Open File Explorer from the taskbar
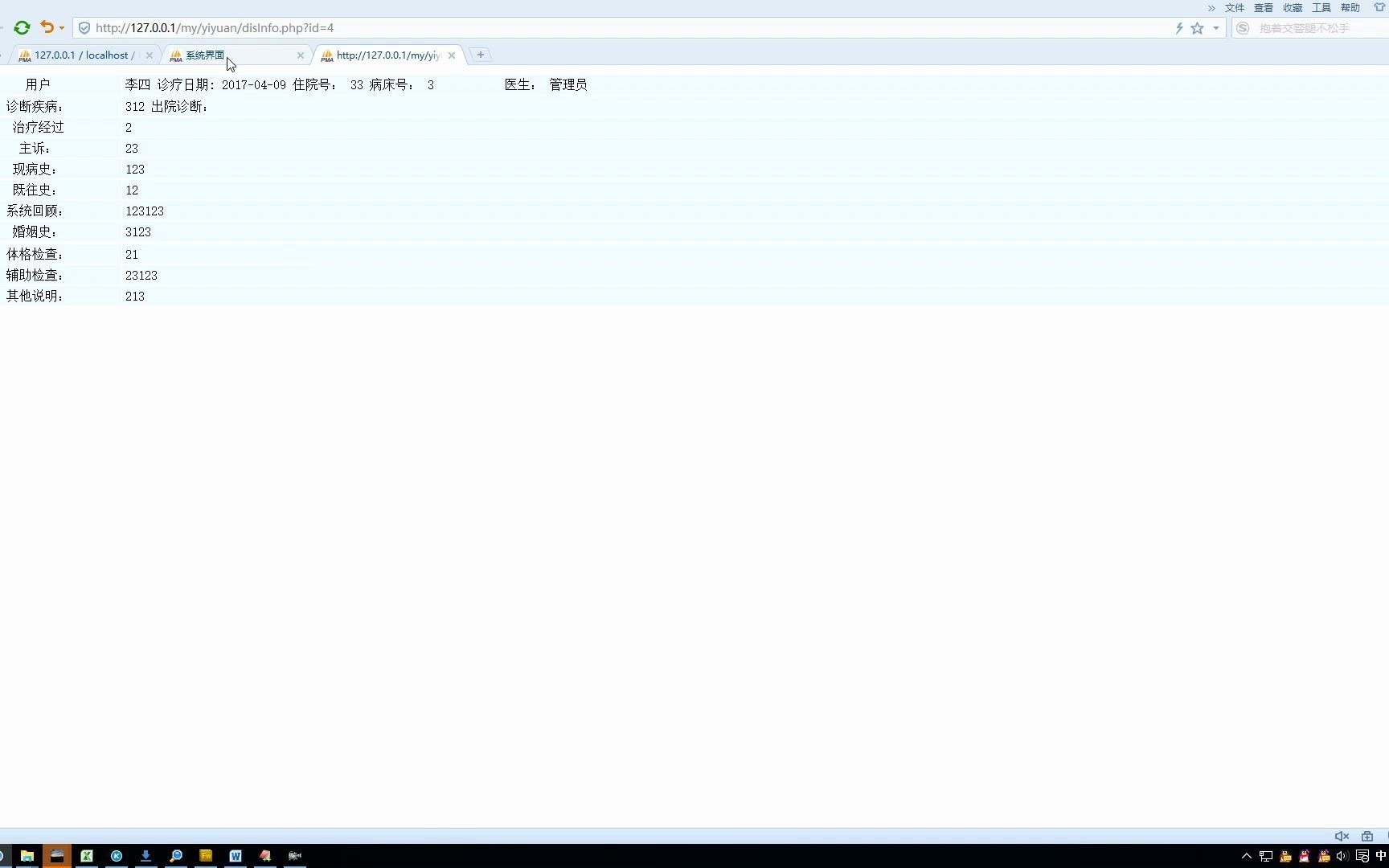Screen dimensions: 1389x868 [x=27, y=856]
